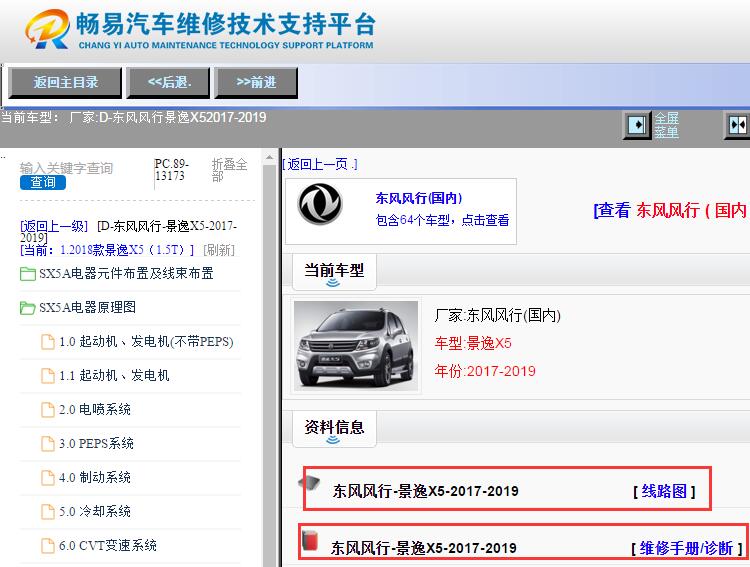Open 1.0 起动机、发电机(不带PEPS) document
The height and width of the screenshot is (567, 750).
click(146, 342)
